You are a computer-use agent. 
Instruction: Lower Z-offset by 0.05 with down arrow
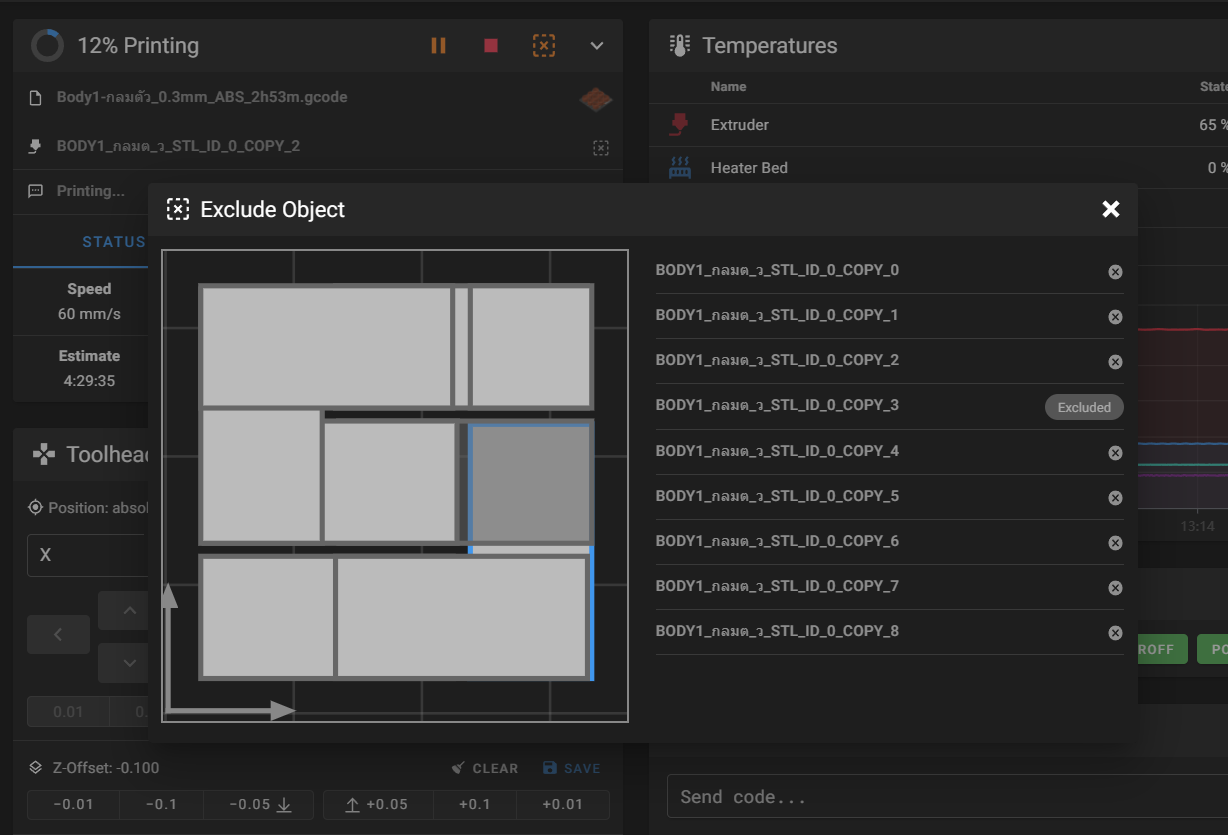click(259, 805)
